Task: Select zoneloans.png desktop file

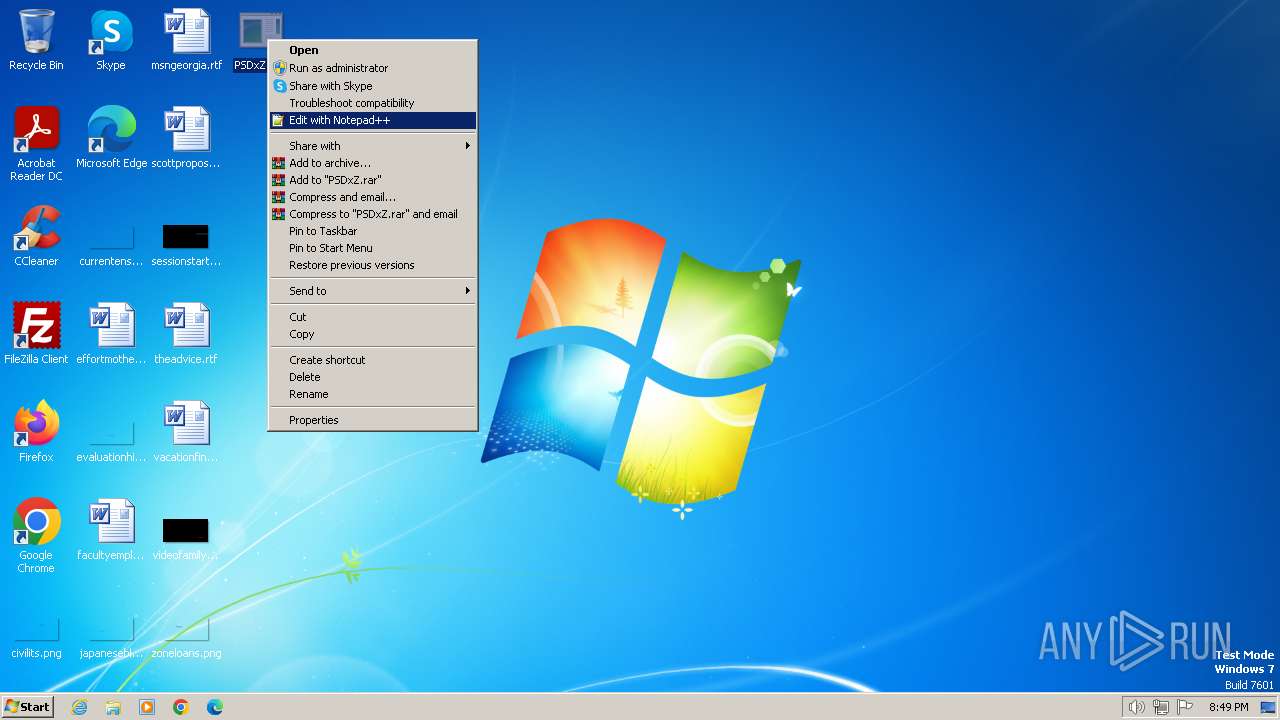Action: (186, 638)
